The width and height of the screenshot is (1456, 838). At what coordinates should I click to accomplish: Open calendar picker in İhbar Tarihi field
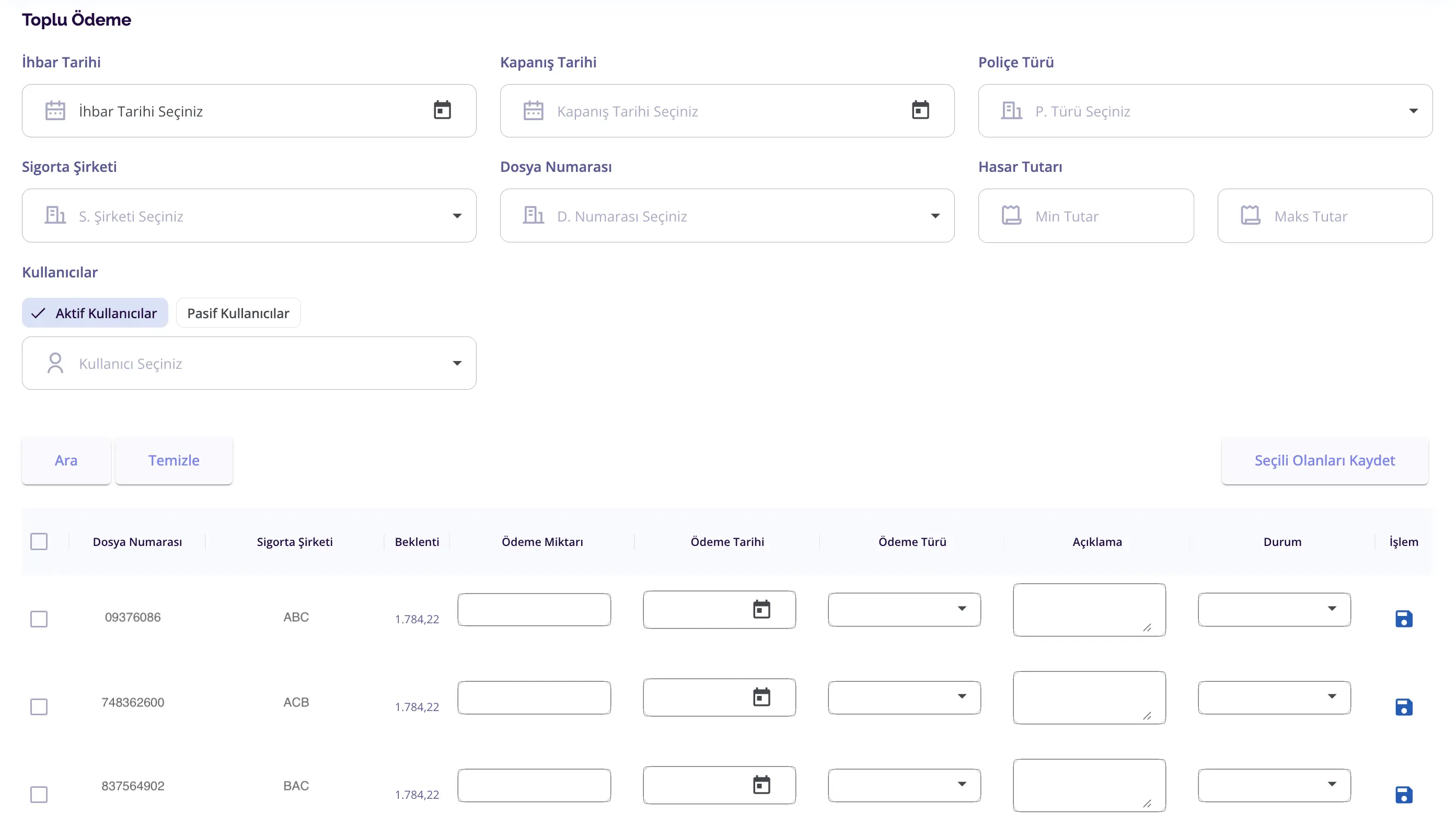click(442, 110)
